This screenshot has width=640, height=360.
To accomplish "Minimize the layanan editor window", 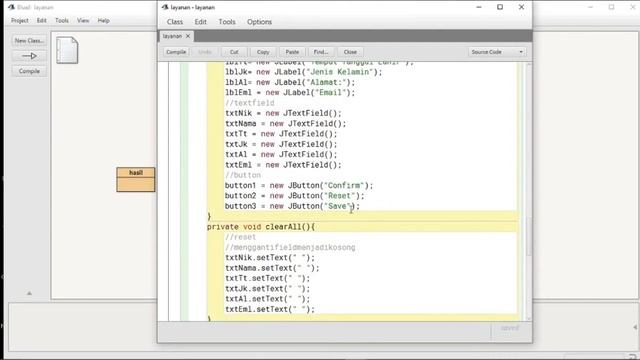I will [x=479, y=7].
